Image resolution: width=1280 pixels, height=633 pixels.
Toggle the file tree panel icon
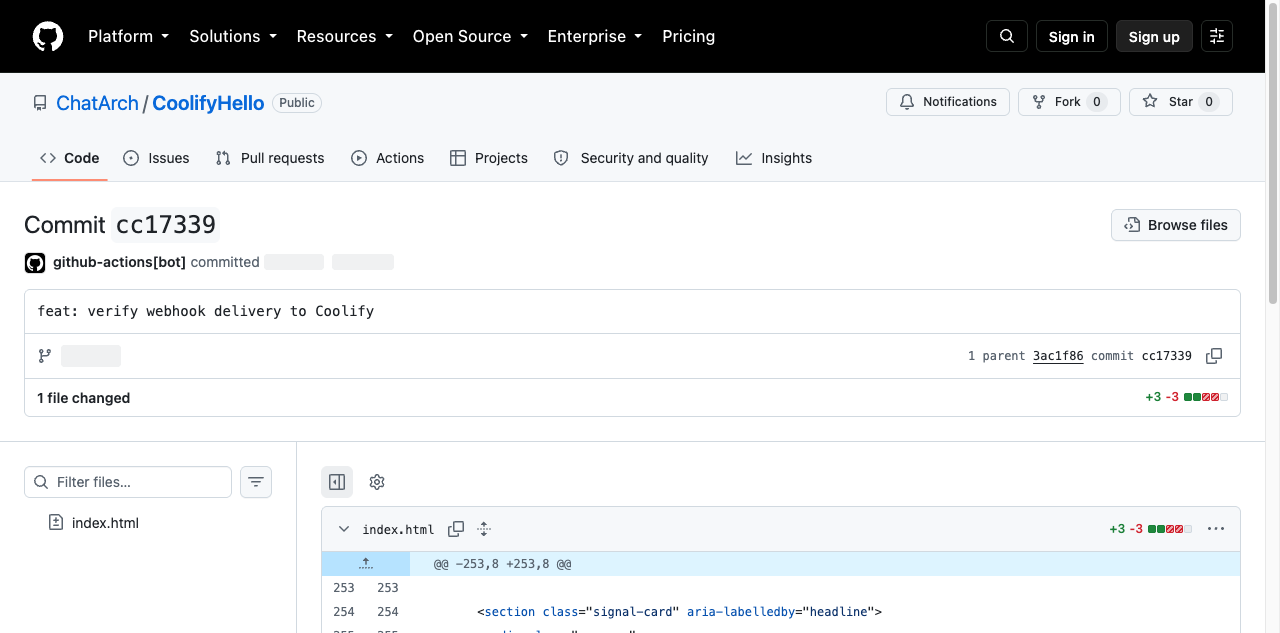pos(337,482)
